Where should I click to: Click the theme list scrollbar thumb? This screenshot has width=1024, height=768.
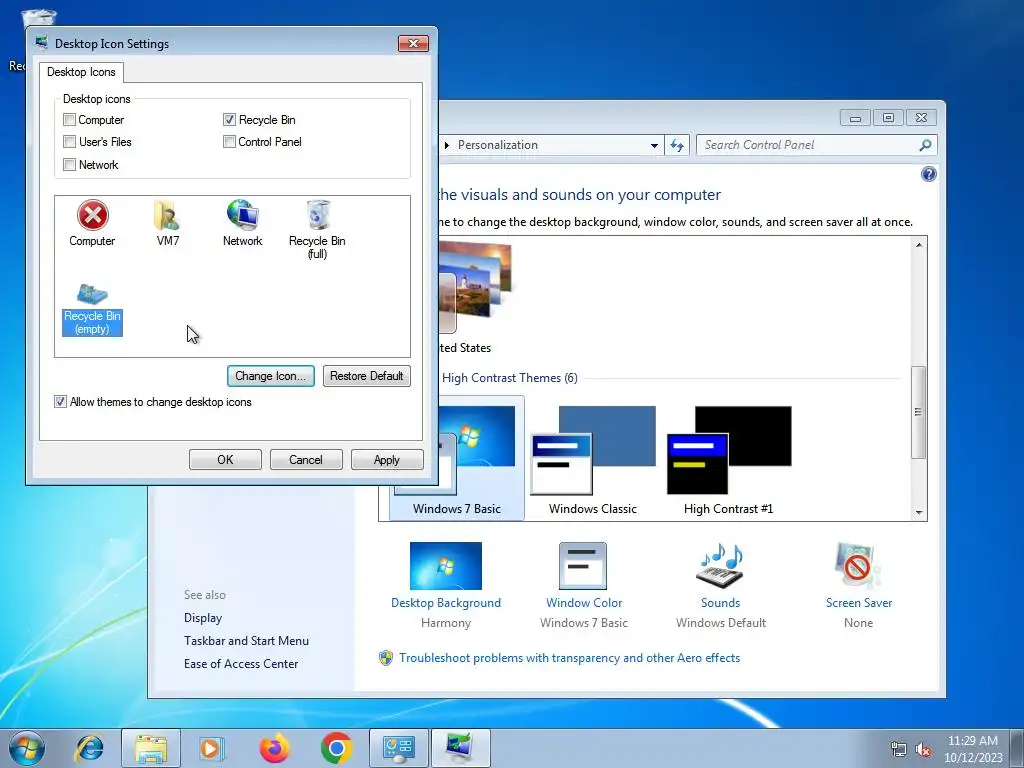(919, 412)
